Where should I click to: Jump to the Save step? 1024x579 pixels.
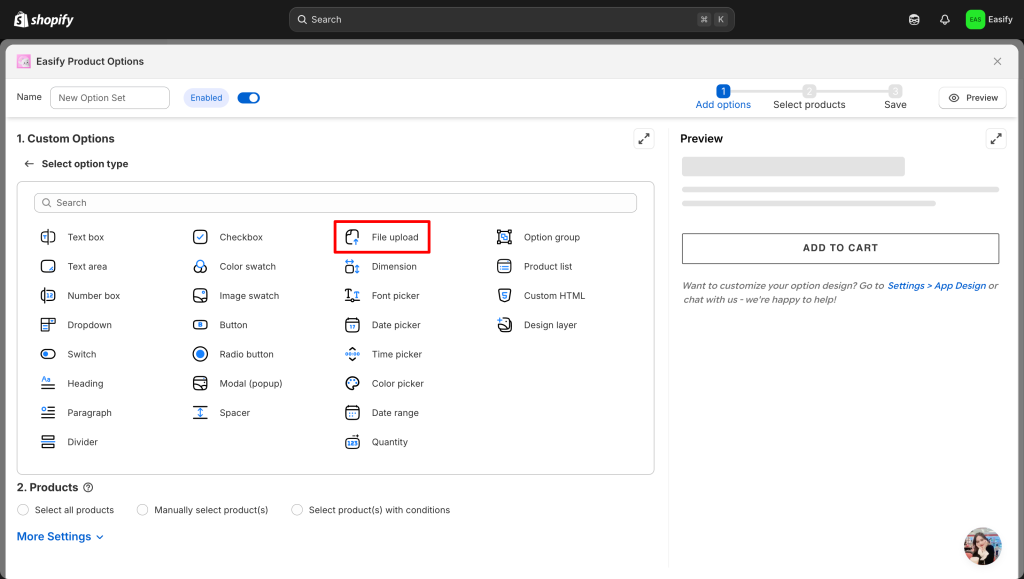click(895, 97)
